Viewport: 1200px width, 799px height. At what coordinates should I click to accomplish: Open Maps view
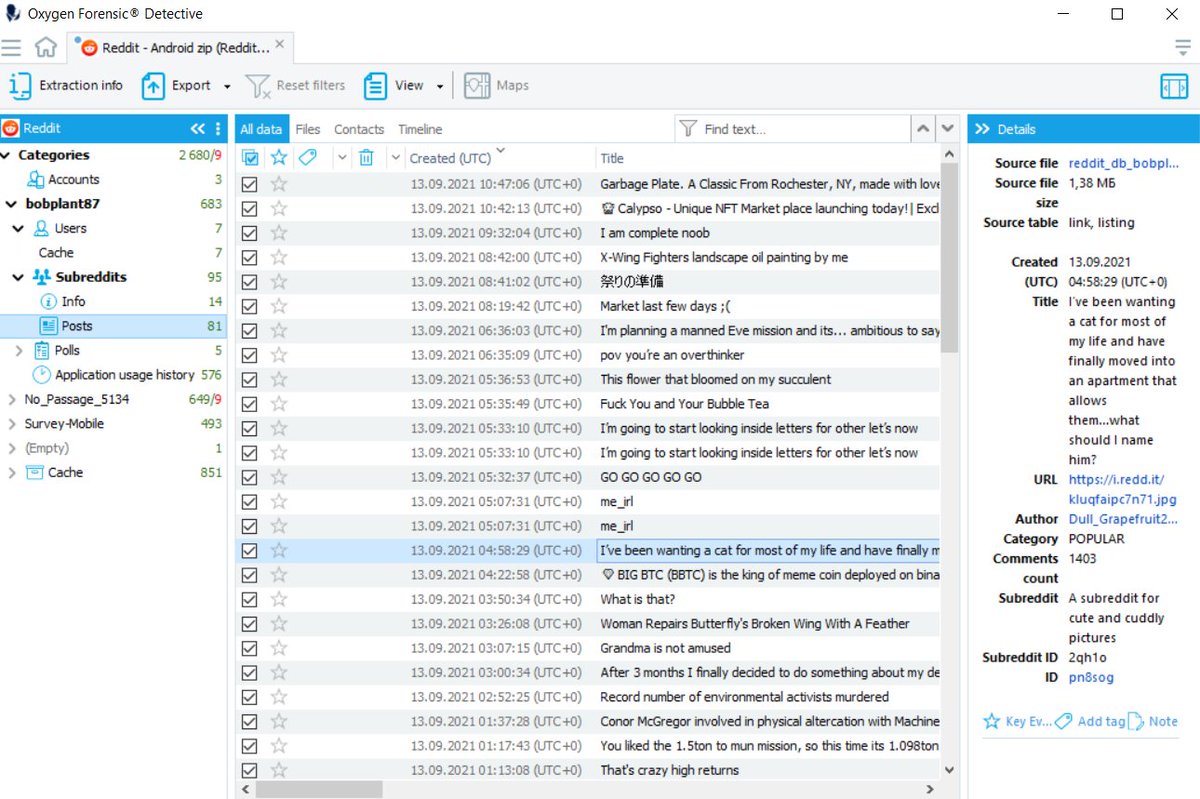click(x=496, y=86)
